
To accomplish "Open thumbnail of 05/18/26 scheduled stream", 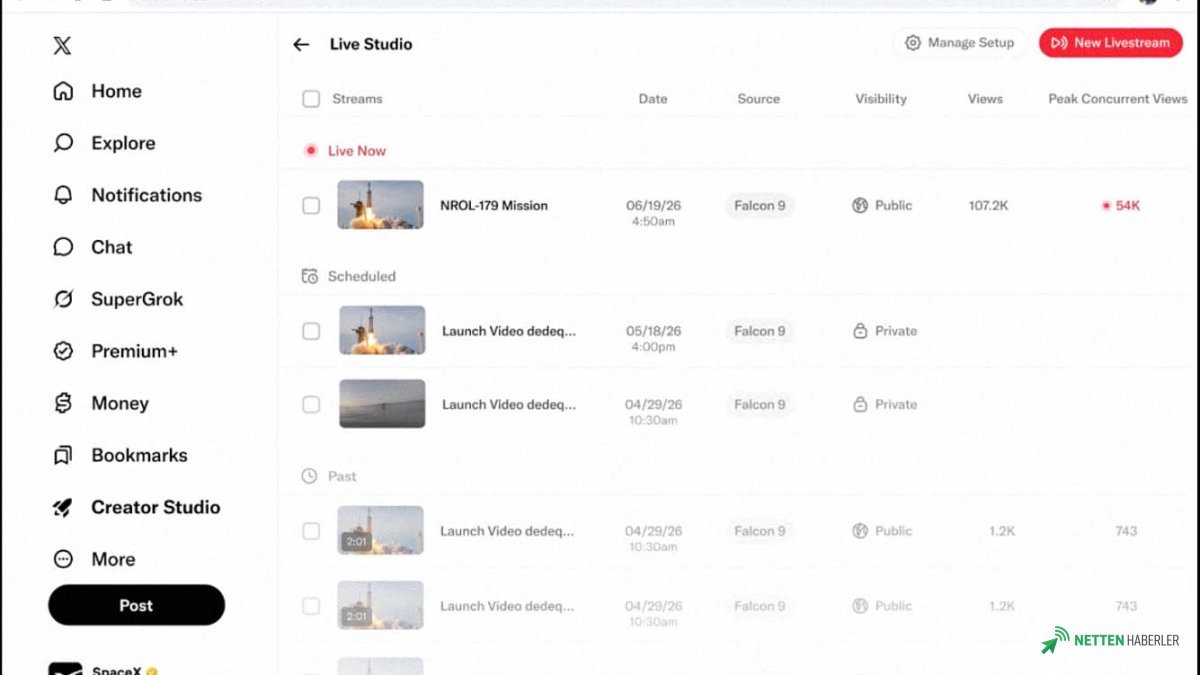I will 382,331.
